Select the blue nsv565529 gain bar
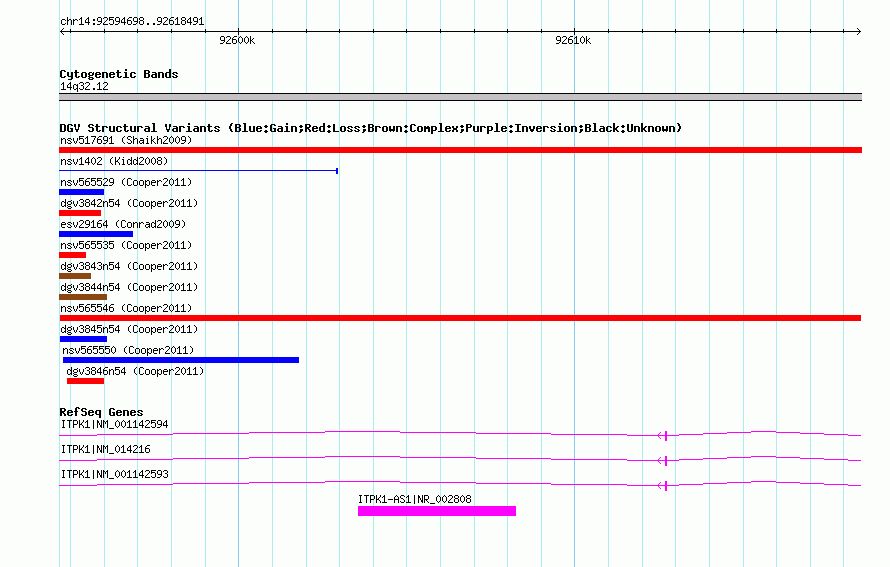Image resolution: width=890 pixels, height=567 pixels. (82, 192)
